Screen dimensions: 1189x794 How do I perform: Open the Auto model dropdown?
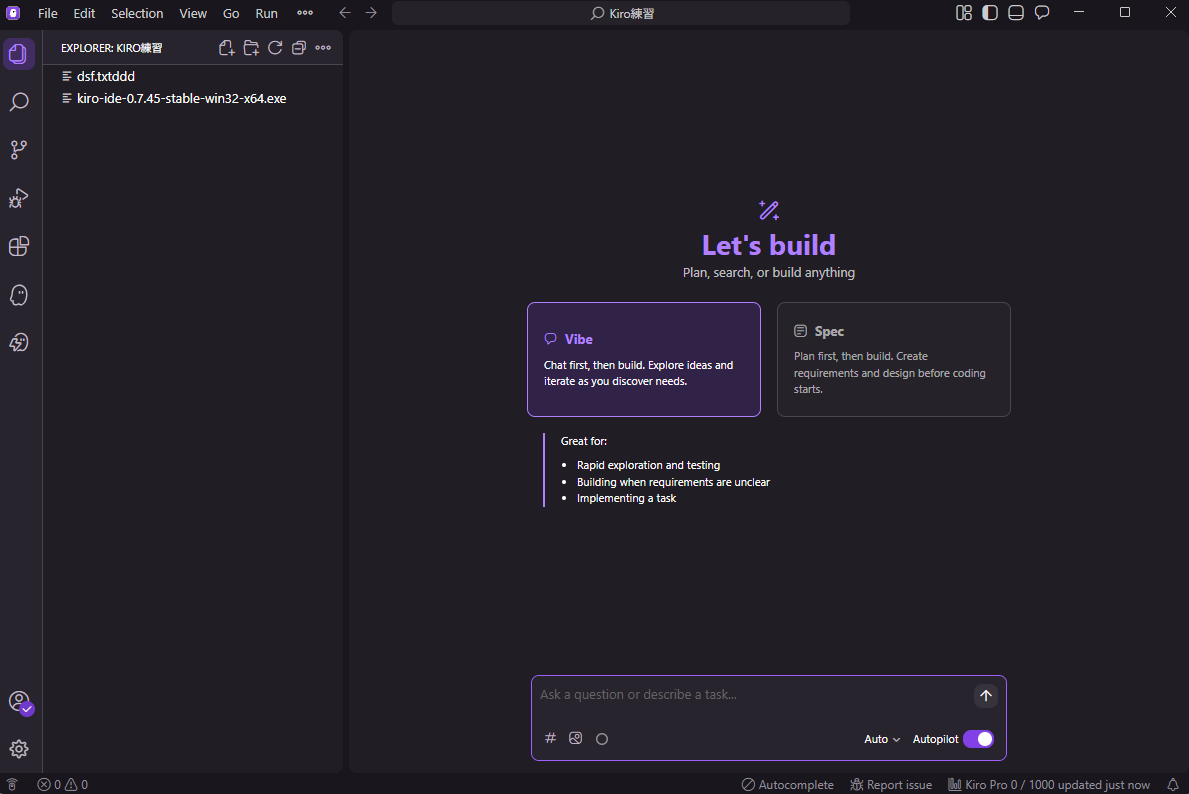coord(882,739)
